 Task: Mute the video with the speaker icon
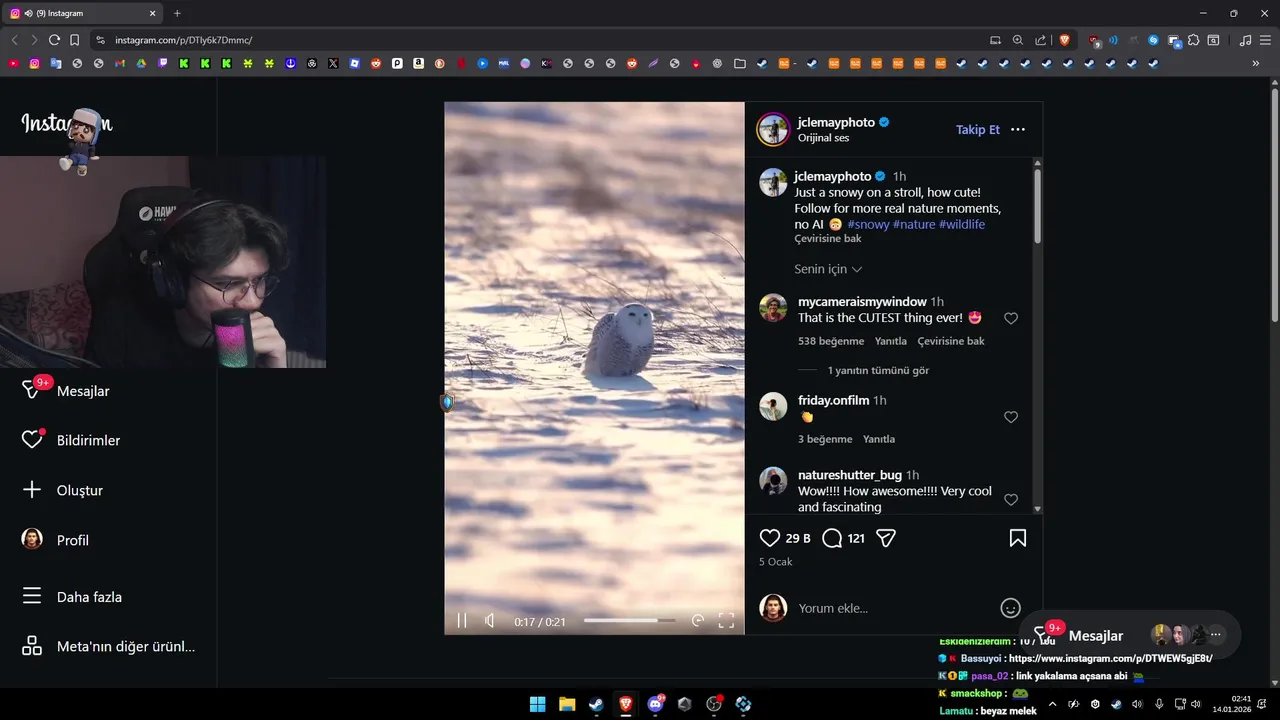(490, 621)
